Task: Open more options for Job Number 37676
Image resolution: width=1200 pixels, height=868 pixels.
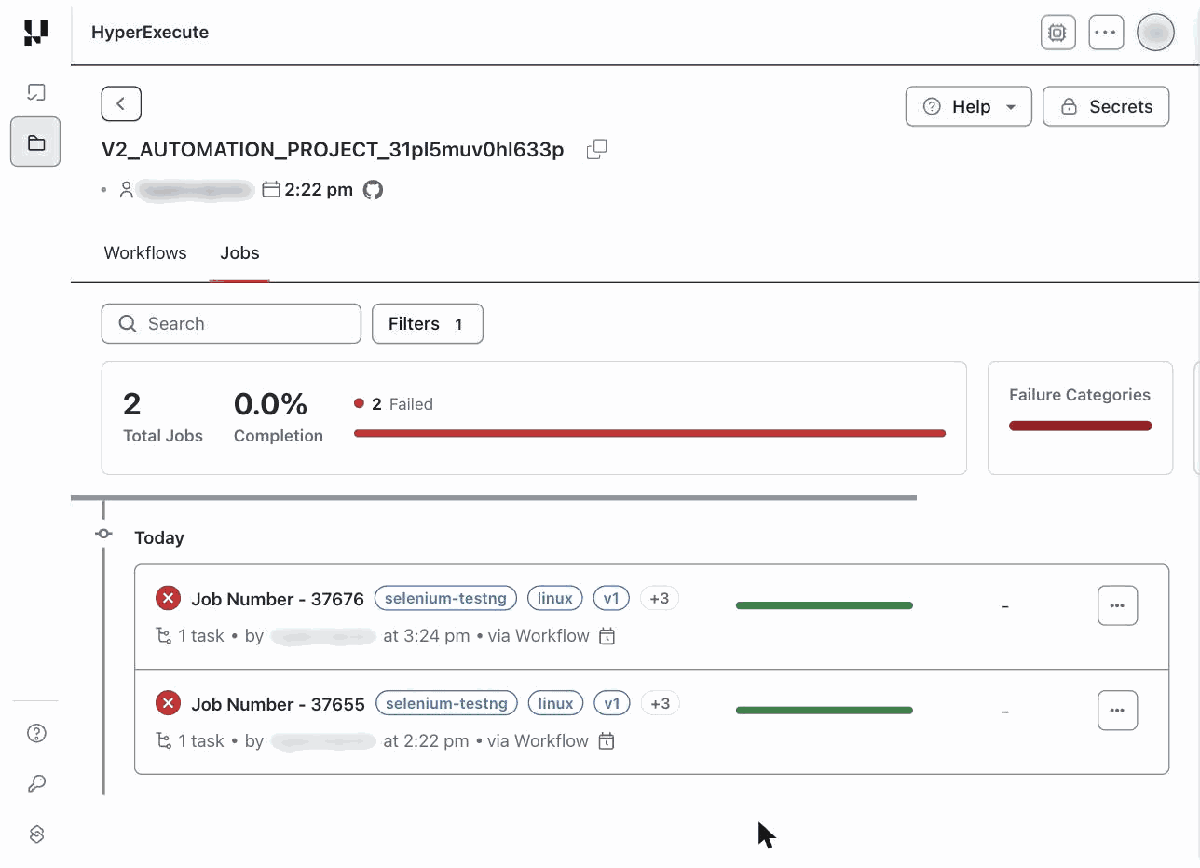Action: click(1118, 606)
